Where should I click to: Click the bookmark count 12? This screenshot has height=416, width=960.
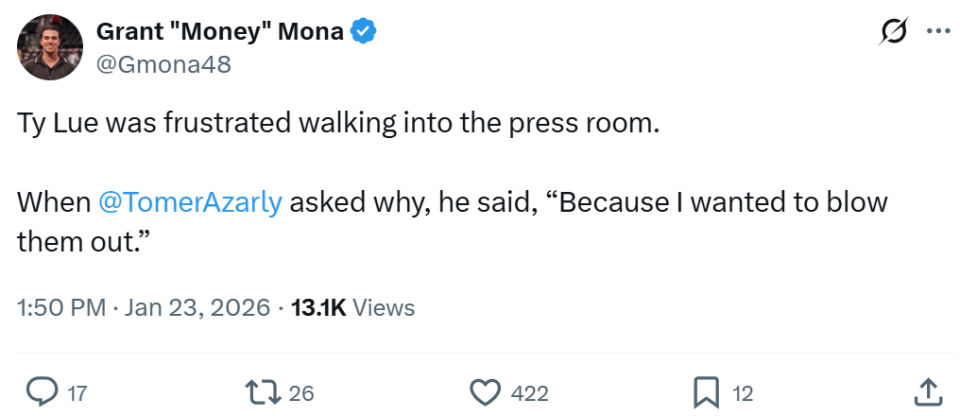pos(742,394)
